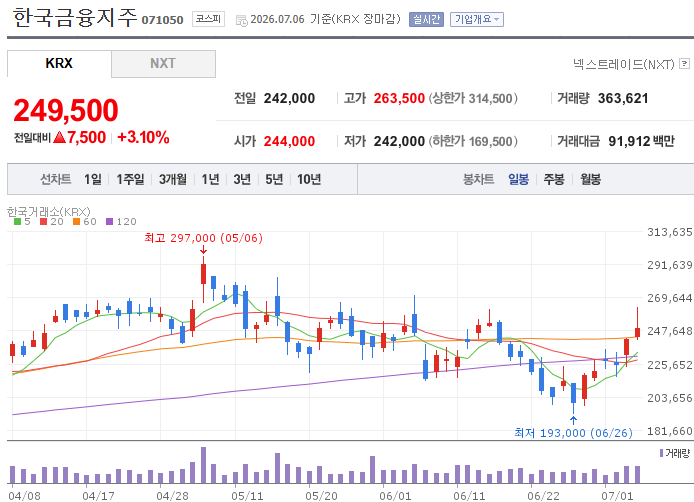Click the current price 249,500

coord(66,110)
